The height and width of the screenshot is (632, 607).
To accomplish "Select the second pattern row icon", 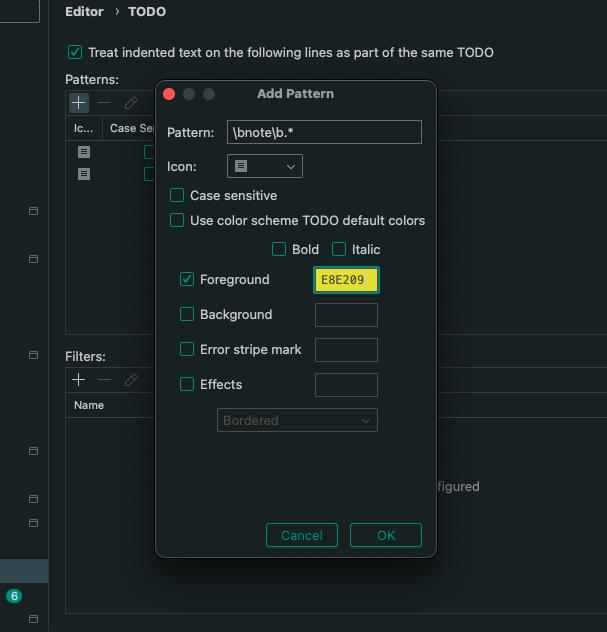I will (x=84, y=174).
